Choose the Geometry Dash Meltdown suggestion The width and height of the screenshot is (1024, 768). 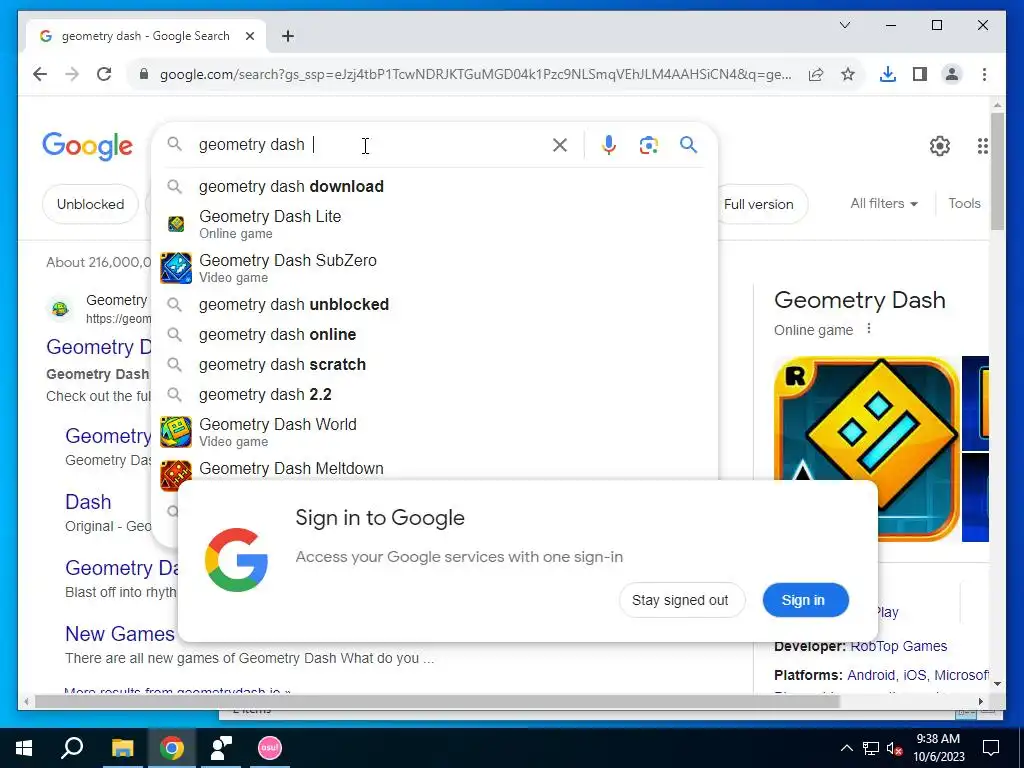[x=434, y=470]
